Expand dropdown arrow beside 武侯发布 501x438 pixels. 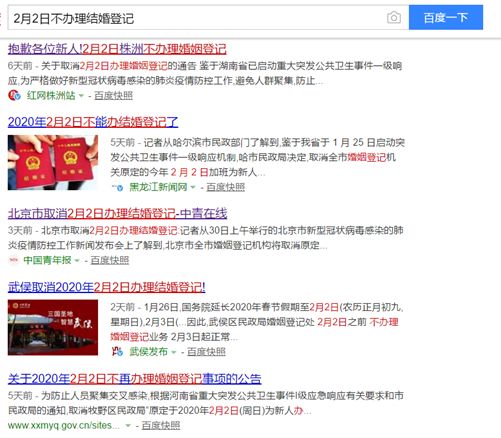pyautogui.click(x=173, y=352)
